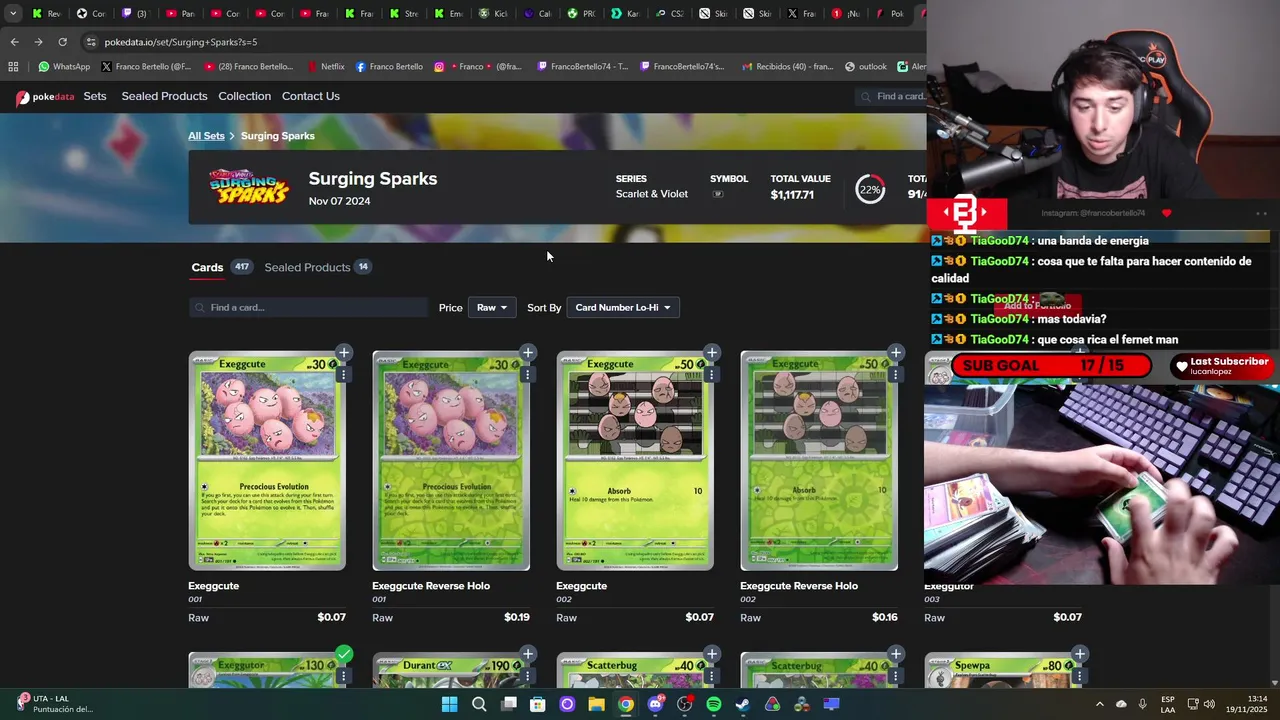Image resolution: width=1280 pixels, height=720 pixels.
Task: Open OBS Studio from the taskbar
Action: (684, 704)
